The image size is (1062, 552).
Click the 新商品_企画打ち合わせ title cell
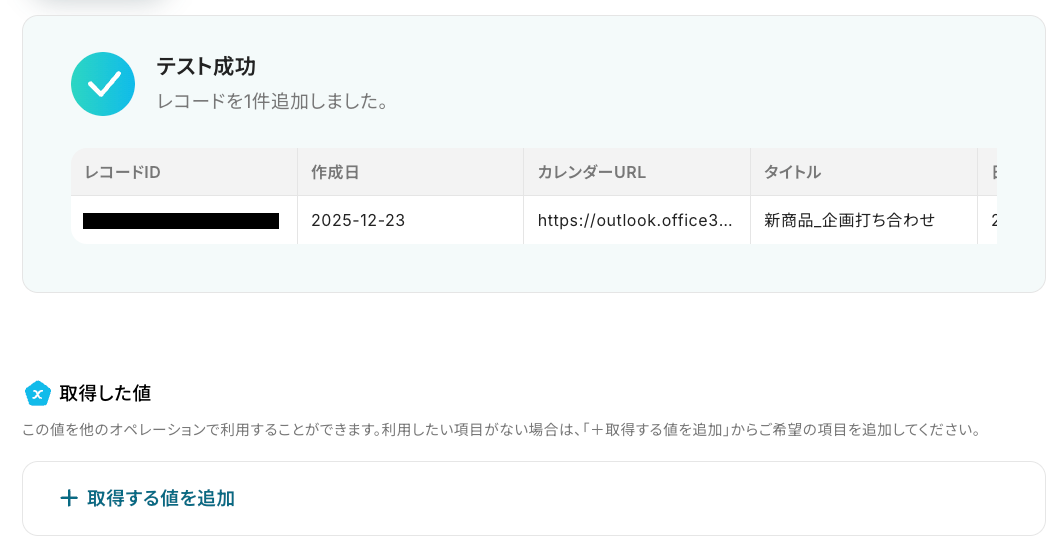point(864,220)
